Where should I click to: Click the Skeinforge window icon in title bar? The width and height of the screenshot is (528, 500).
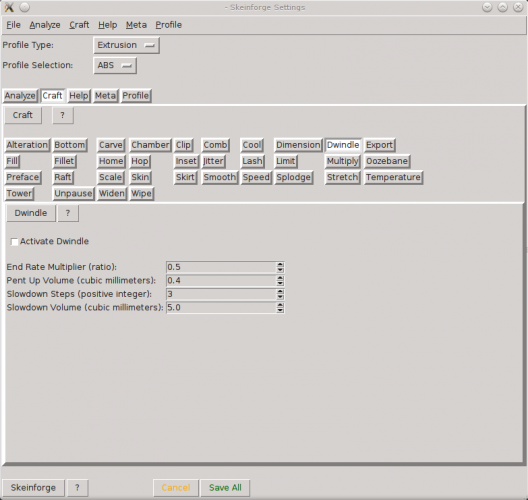click(x=9, y=7)
